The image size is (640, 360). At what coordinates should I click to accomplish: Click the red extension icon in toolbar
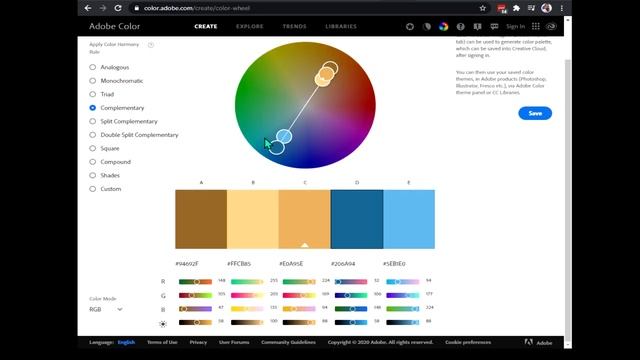point(502,9)
